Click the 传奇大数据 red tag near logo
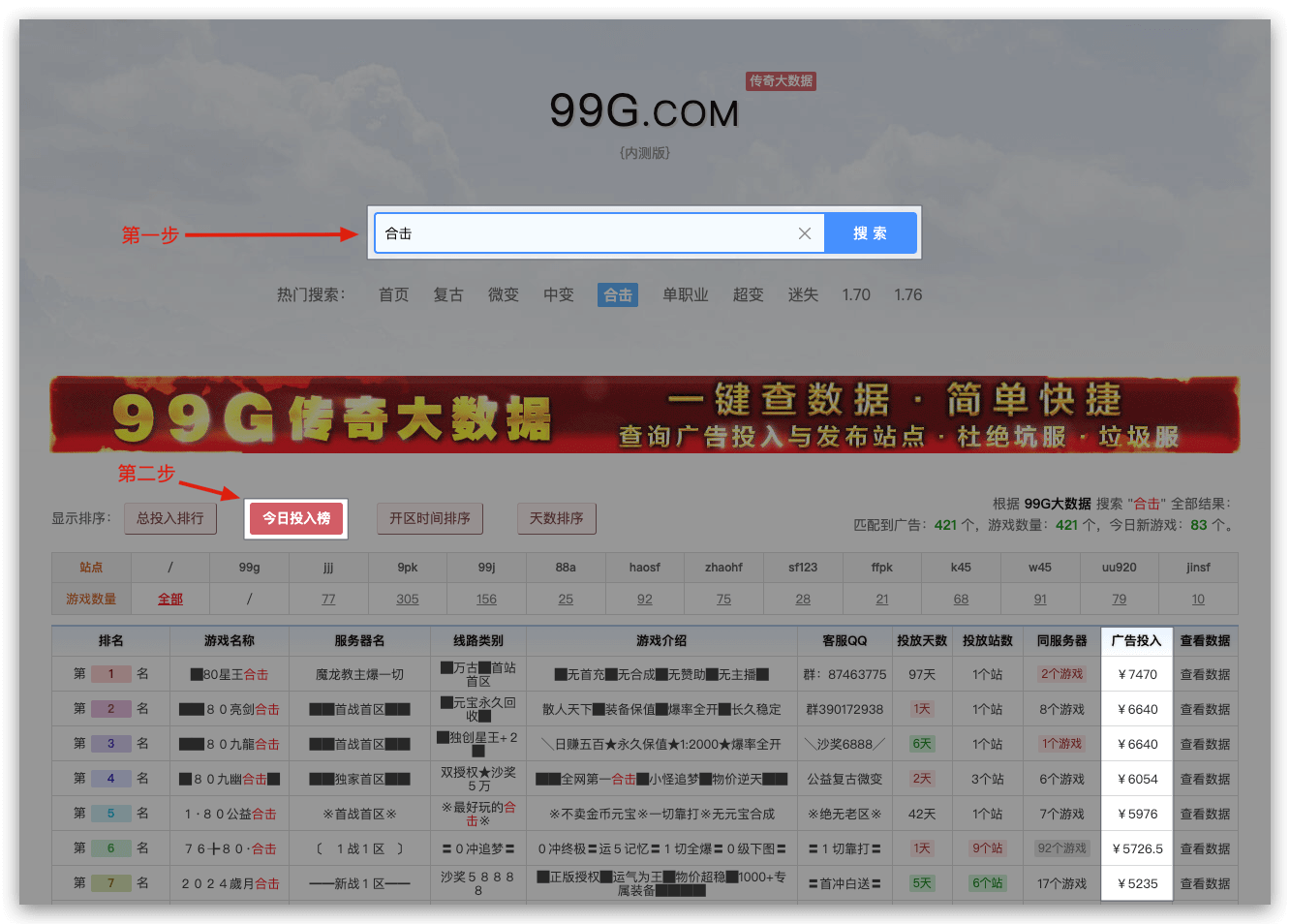Screen dimensions: 1290x924 coord(781,81)
